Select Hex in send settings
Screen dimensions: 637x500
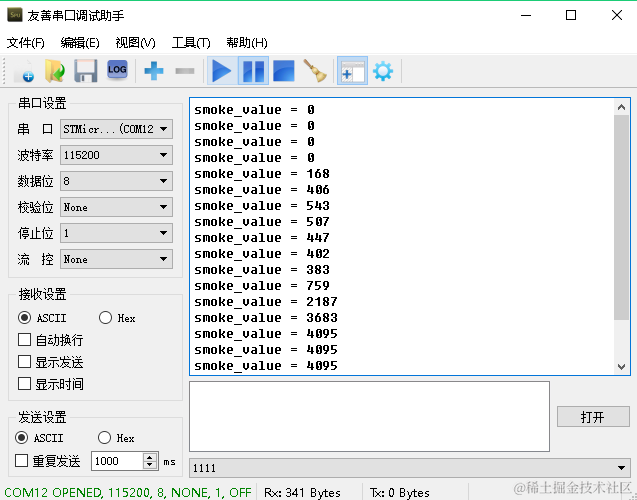tap(104, 437)
